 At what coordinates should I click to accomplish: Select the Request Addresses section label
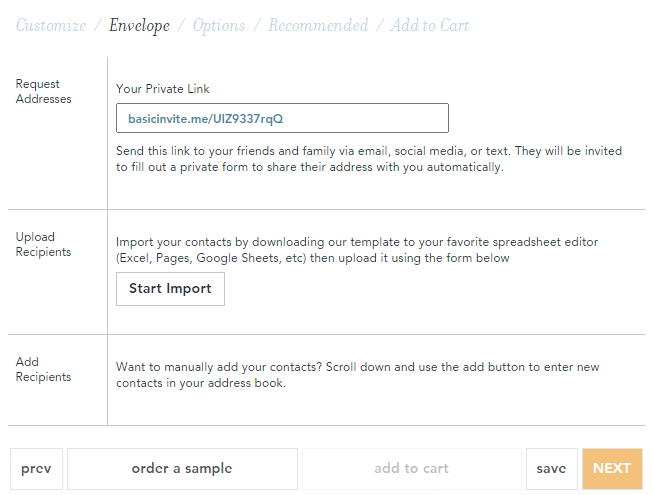(x=43, y=92)
